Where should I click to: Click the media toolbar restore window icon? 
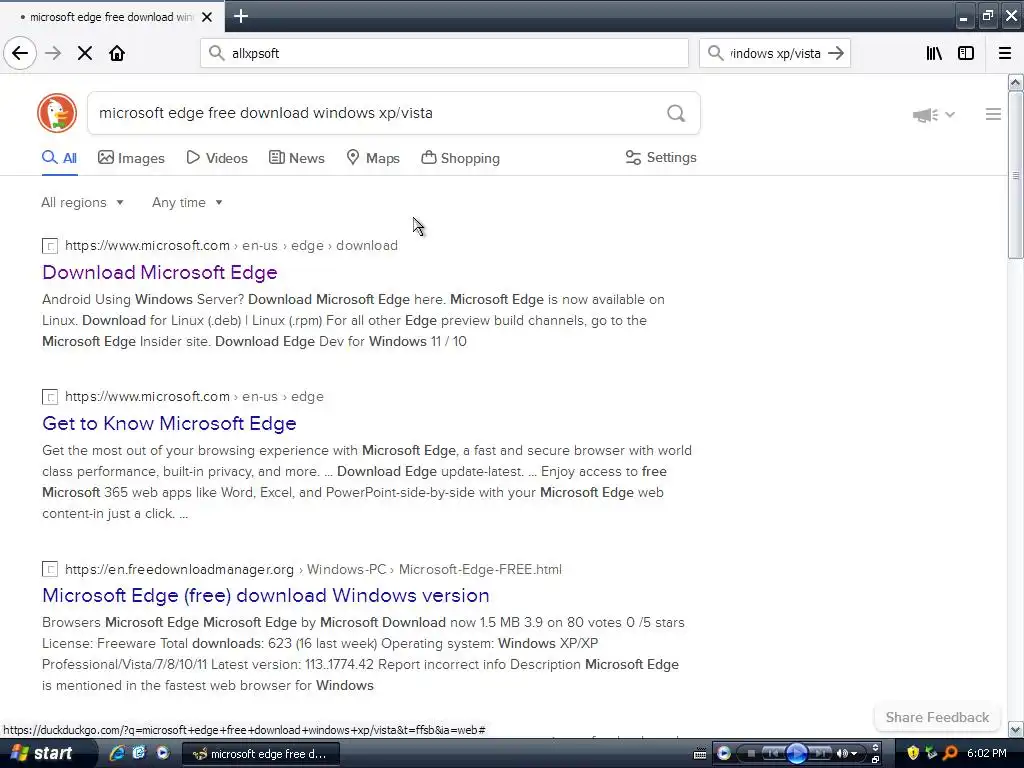[x=876, y=759]
